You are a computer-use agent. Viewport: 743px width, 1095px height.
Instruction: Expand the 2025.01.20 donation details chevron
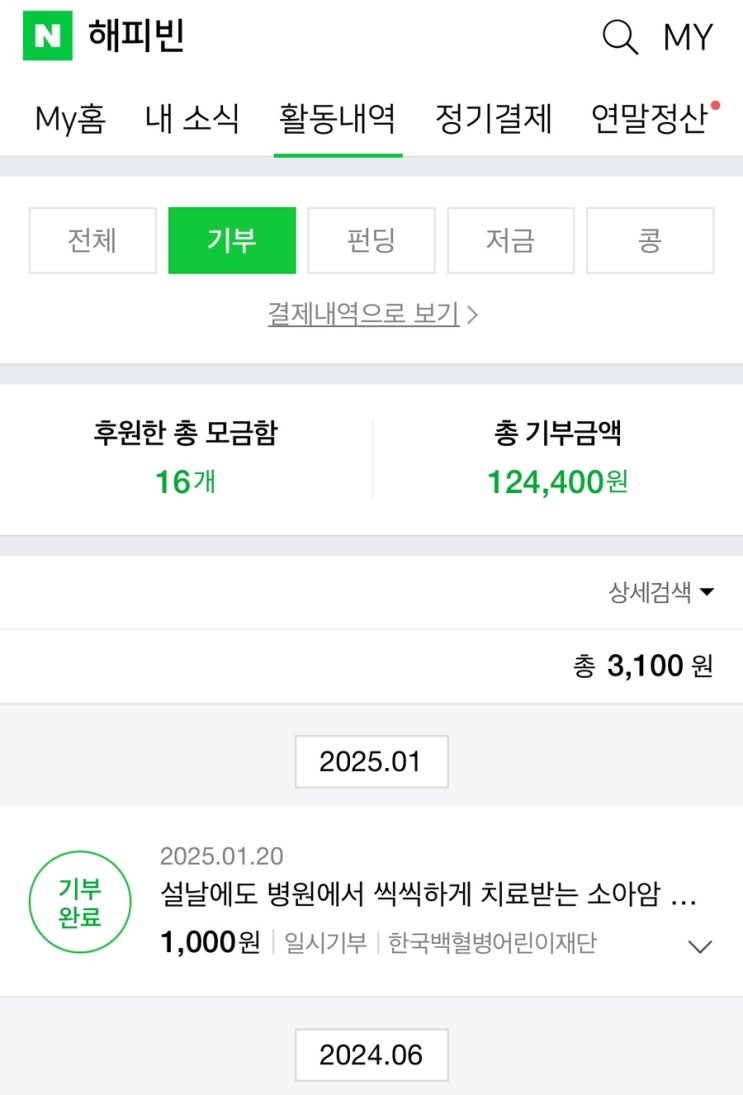(701, 946)
